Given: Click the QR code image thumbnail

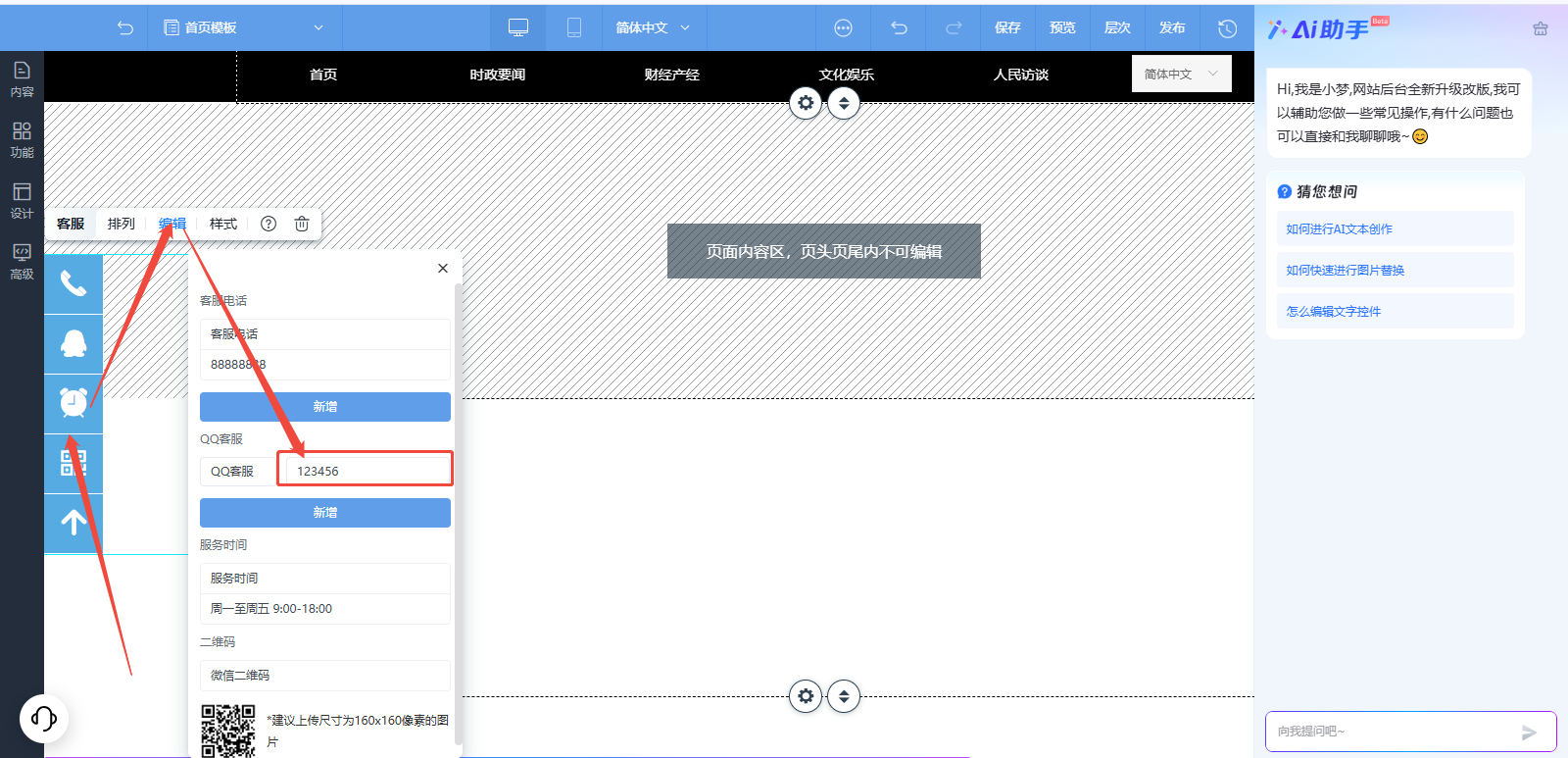Looking at the screenshot, I should 228,731.
